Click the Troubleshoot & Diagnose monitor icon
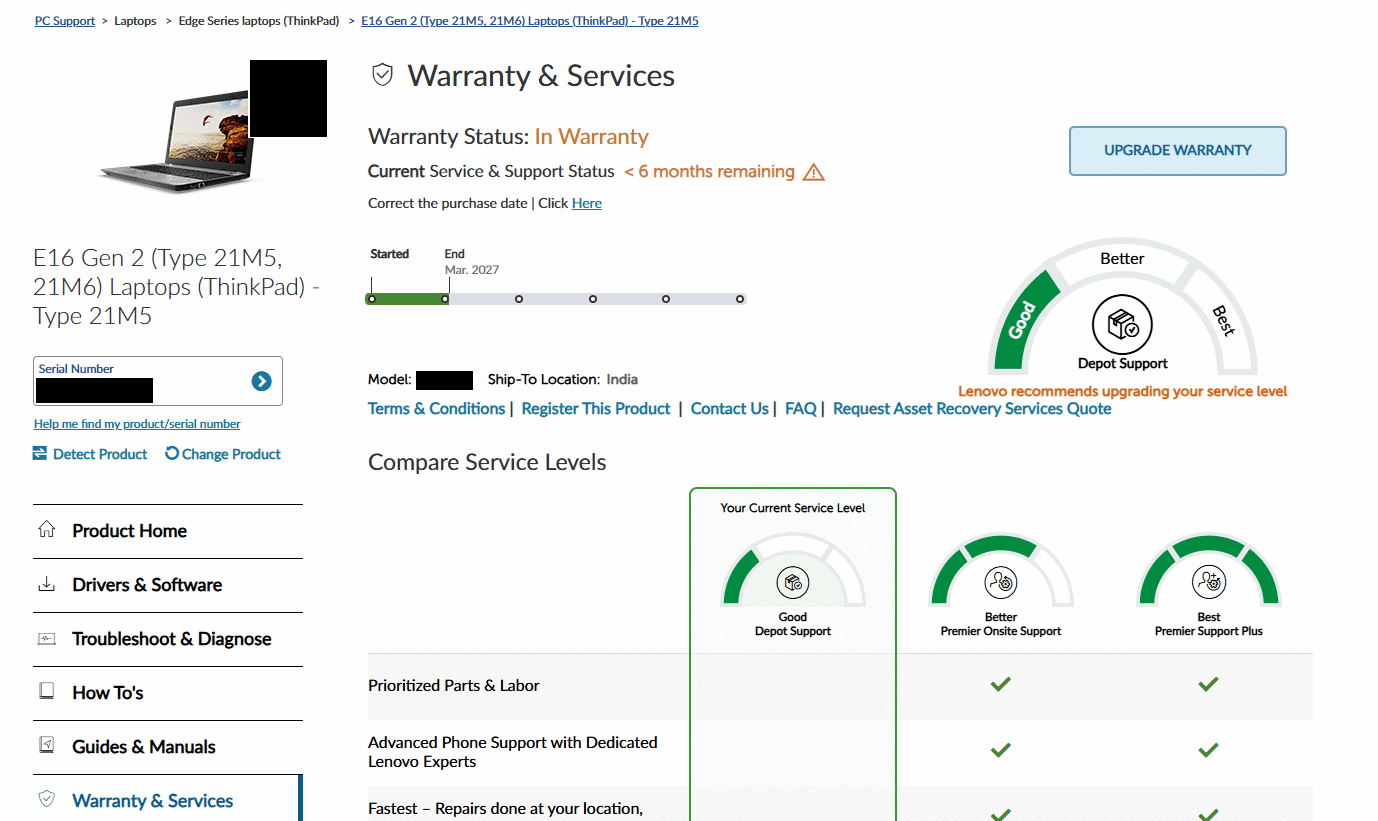This screenshot has width=1378, height=821. (x=46, y=638)
